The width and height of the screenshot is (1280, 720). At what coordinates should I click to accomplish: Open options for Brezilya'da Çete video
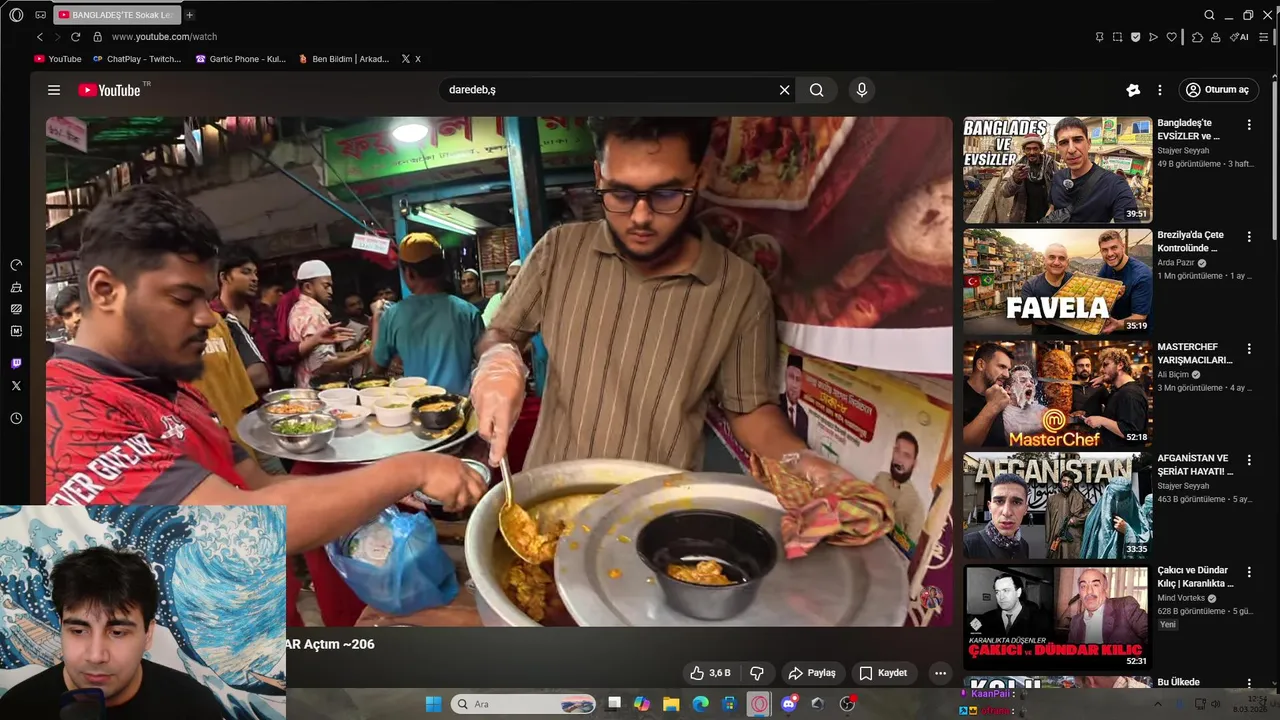coord(1249,237)
